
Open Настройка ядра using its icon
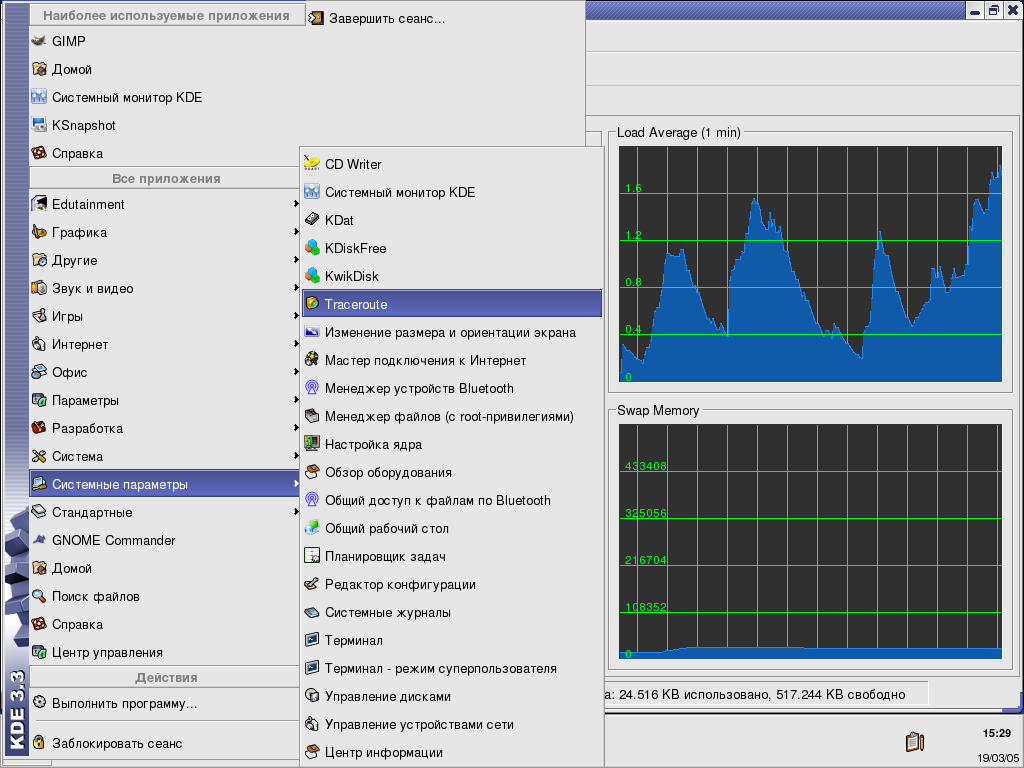[312, 445]
